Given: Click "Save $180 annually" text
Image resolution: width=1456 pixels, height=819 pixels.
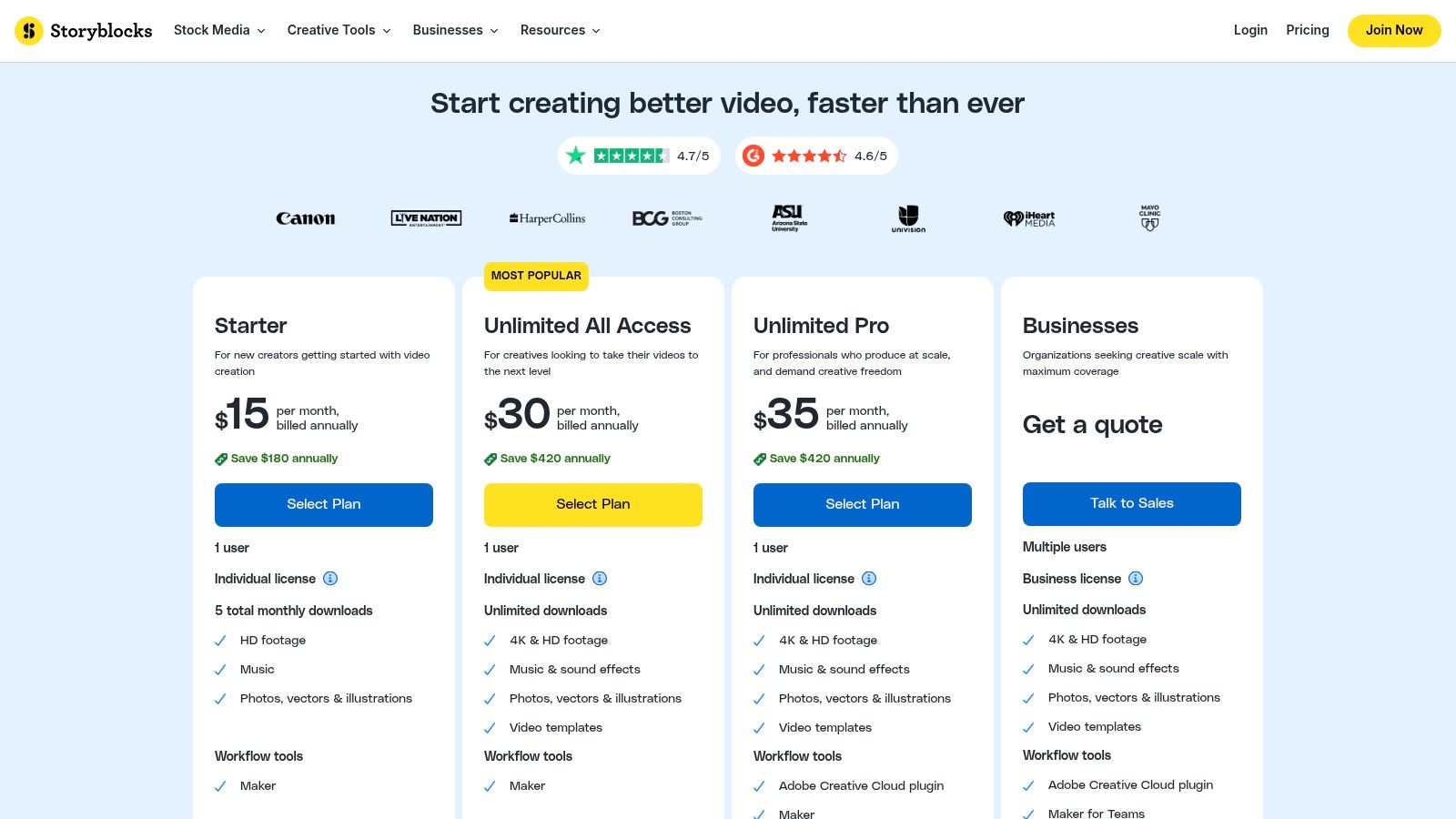Looking at the screenshot, I should 284,459.
